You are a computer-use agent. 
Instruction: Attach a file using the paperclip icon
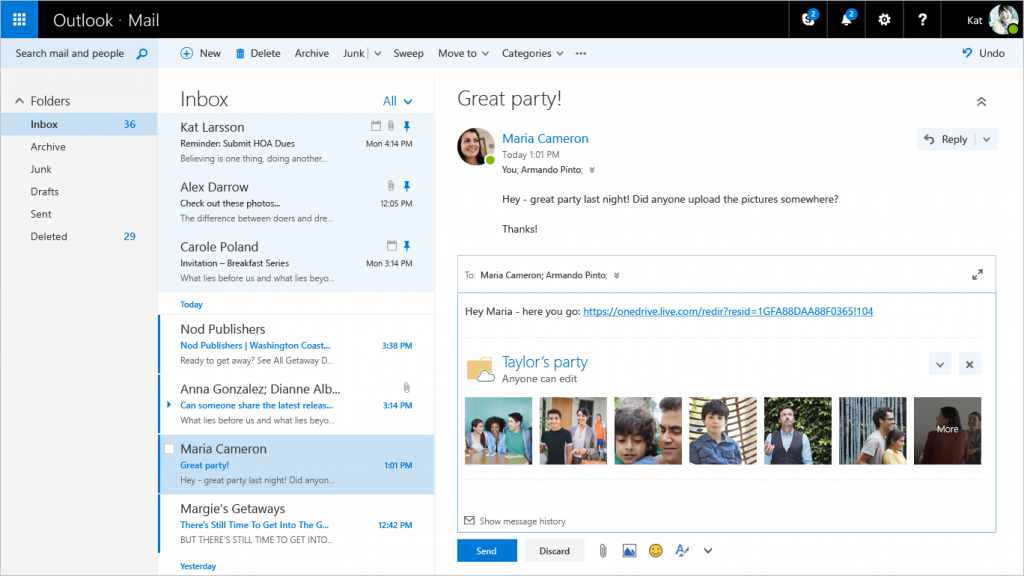(601, 550)
